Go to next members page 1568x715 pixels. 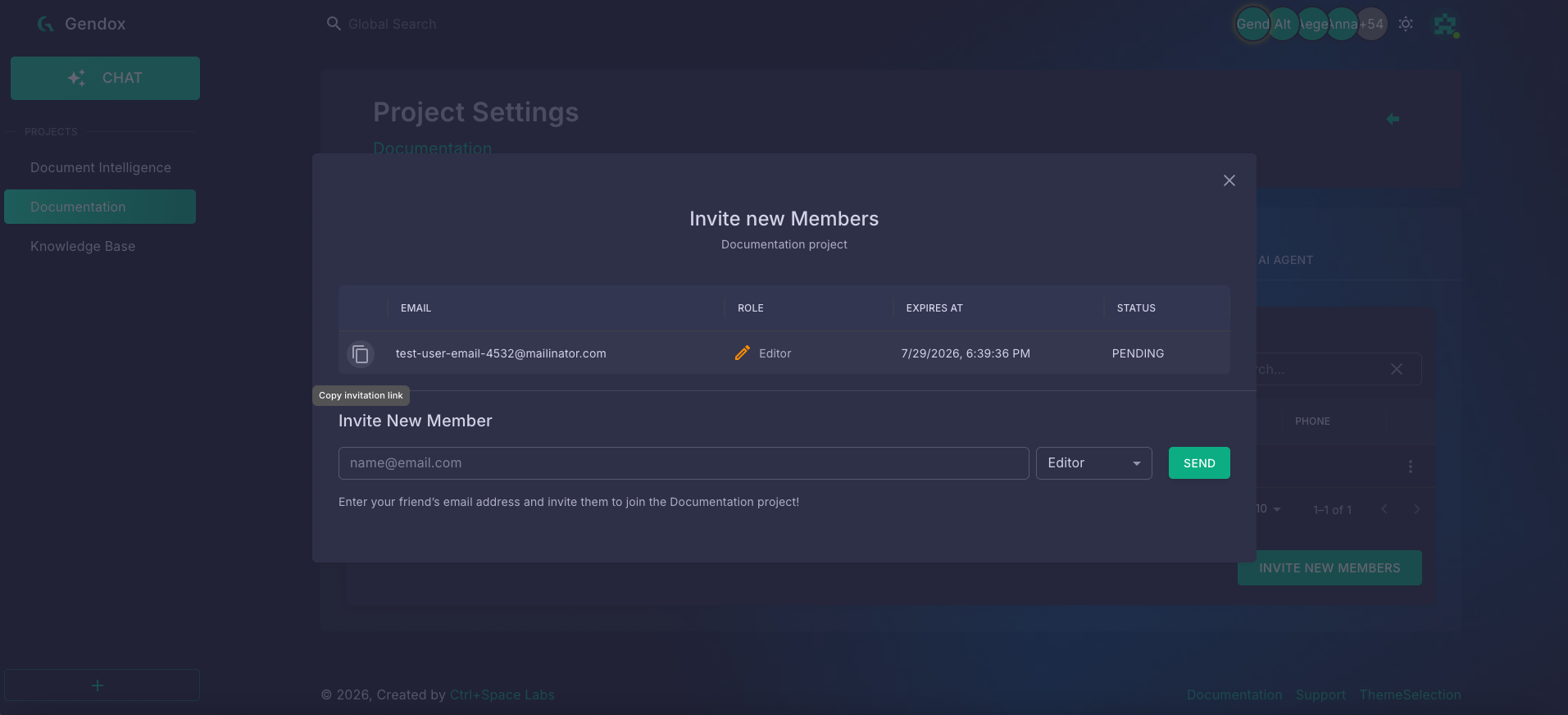[1416, 509]
